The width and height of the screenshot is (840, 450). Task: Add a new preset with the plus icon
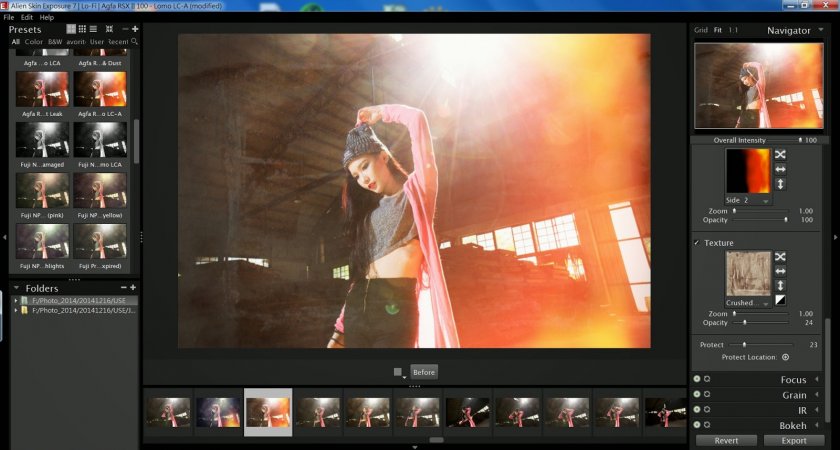click(x=135, y=30)
